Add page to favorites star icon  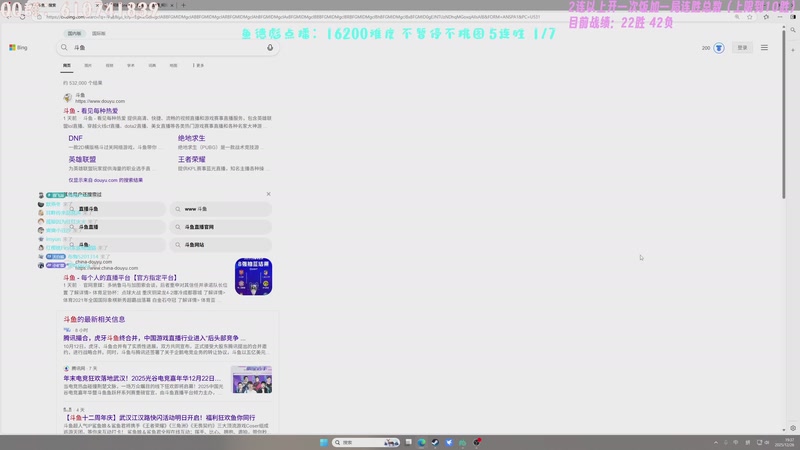click(749, 17)
